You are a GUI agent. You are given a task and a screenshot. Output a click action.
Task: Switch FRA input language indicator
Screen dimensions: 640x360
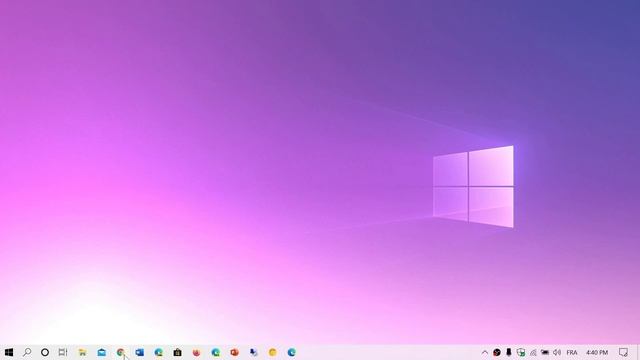coord(572,352)
